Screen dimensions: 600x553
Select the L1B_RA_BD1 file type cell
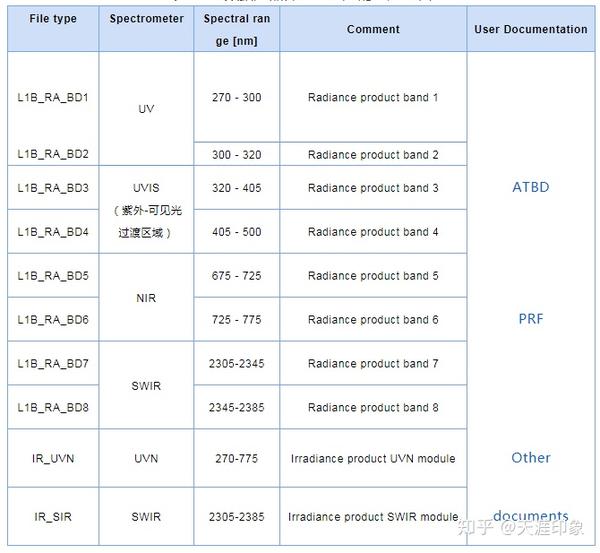53,98
